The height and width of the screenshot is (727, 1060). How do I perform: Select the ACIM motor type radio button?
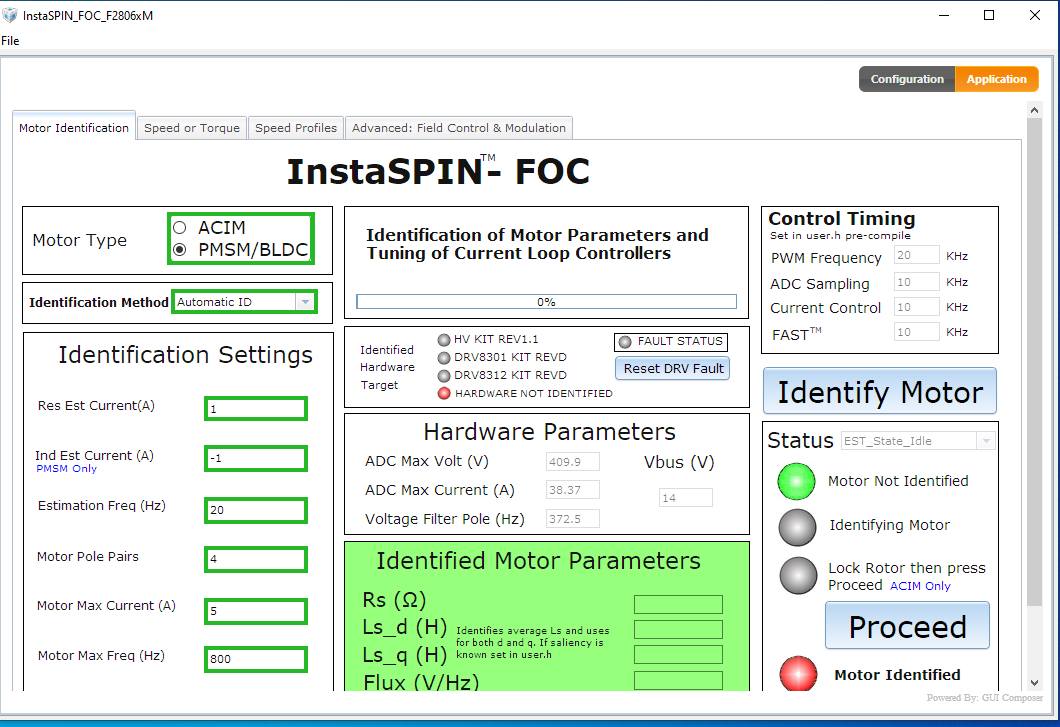[x=180, y=228]
